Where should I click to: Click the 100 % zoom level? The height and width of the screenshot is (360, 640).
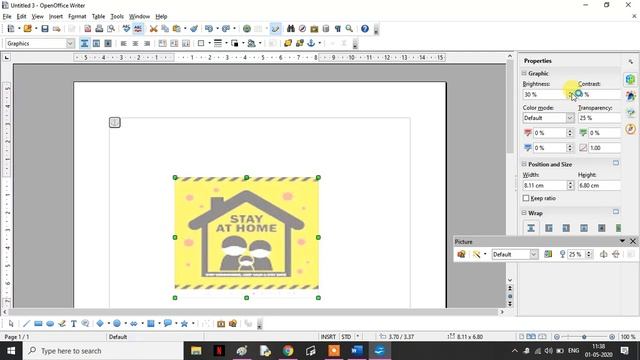coord(628,337)
